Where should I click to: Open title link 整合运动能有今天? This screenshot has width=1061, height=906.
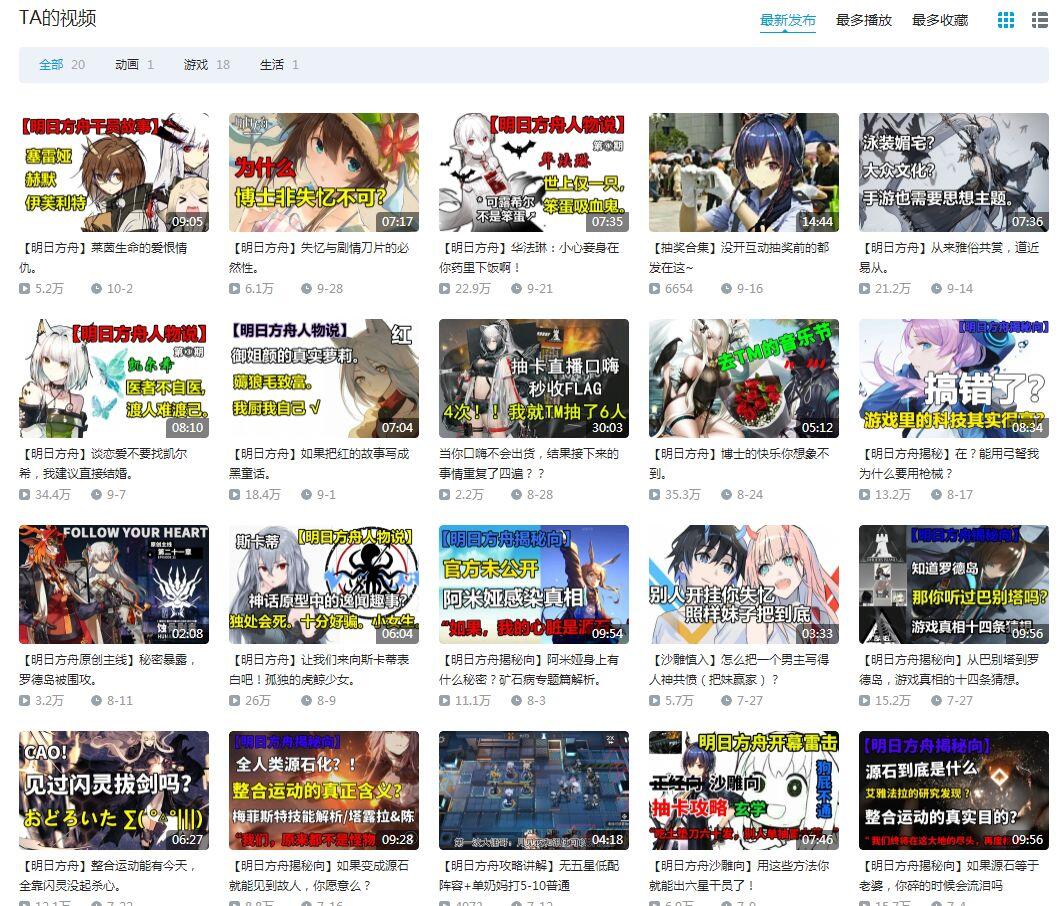[x=108, y=875]
